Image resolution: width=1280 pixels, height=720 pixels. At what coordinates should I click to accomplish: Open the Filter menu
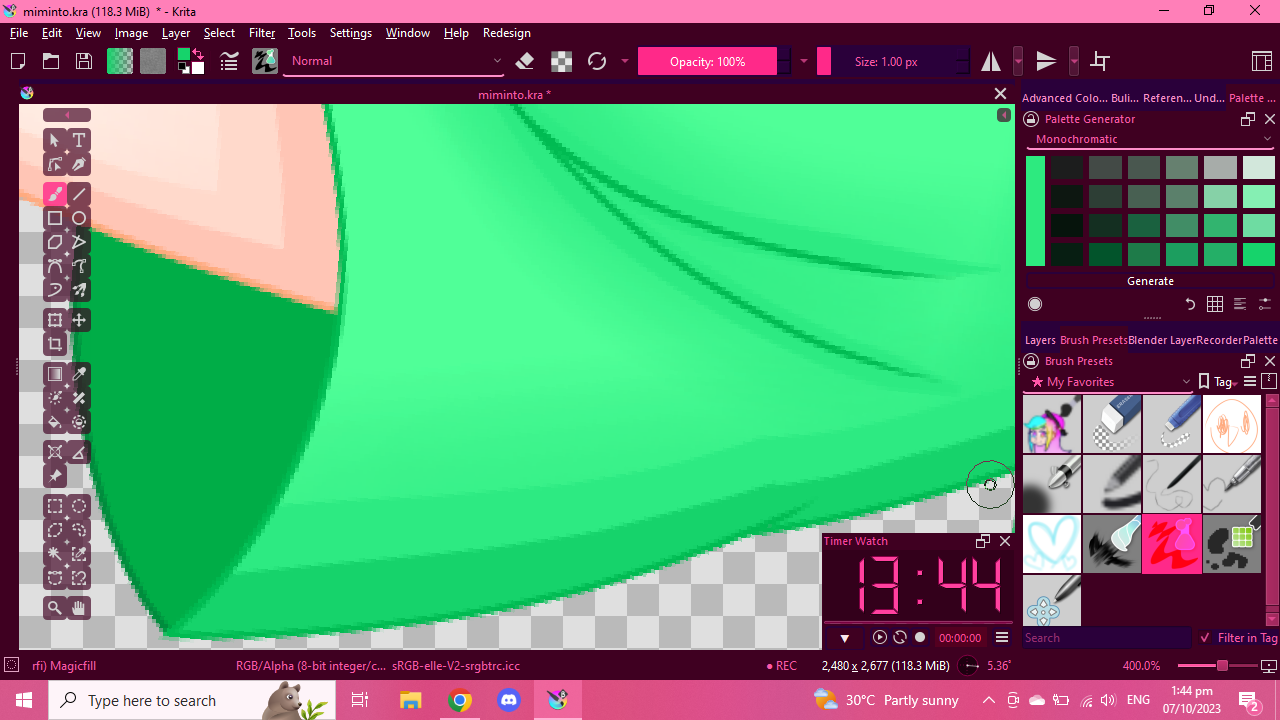(262, 33)
